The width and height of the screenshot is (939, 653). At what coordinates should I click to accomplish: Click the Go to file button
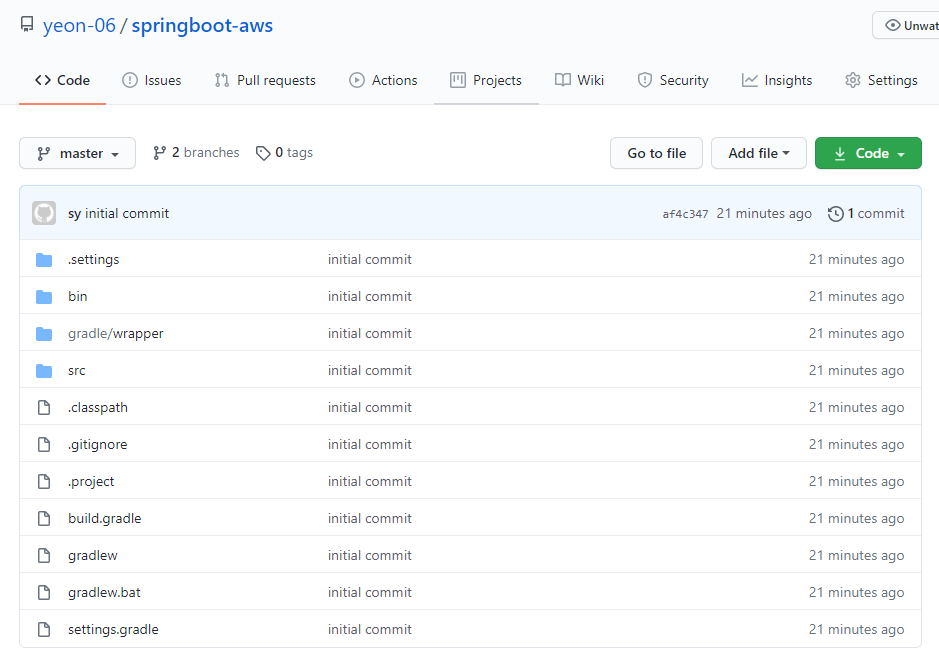click(x=656, y=153)
